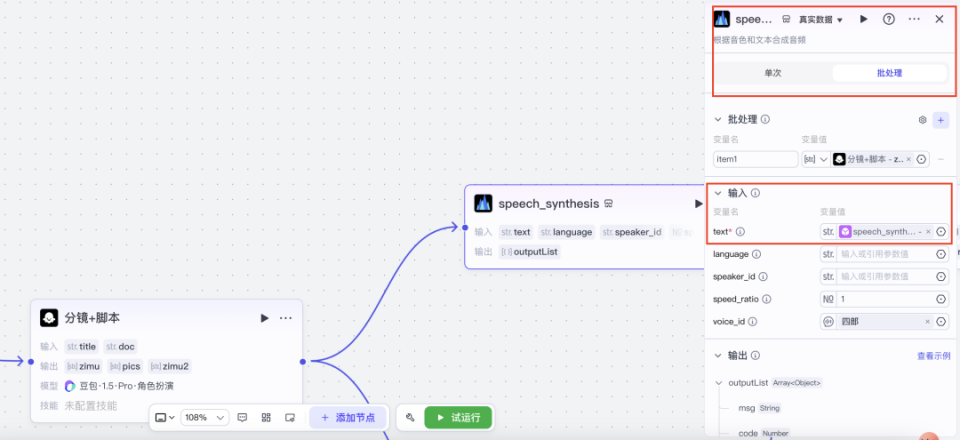The width and height of the screenshot is (960, 440).
Task: Click the grid layout icon in the bottom toolbar
Action: (266, 417)
